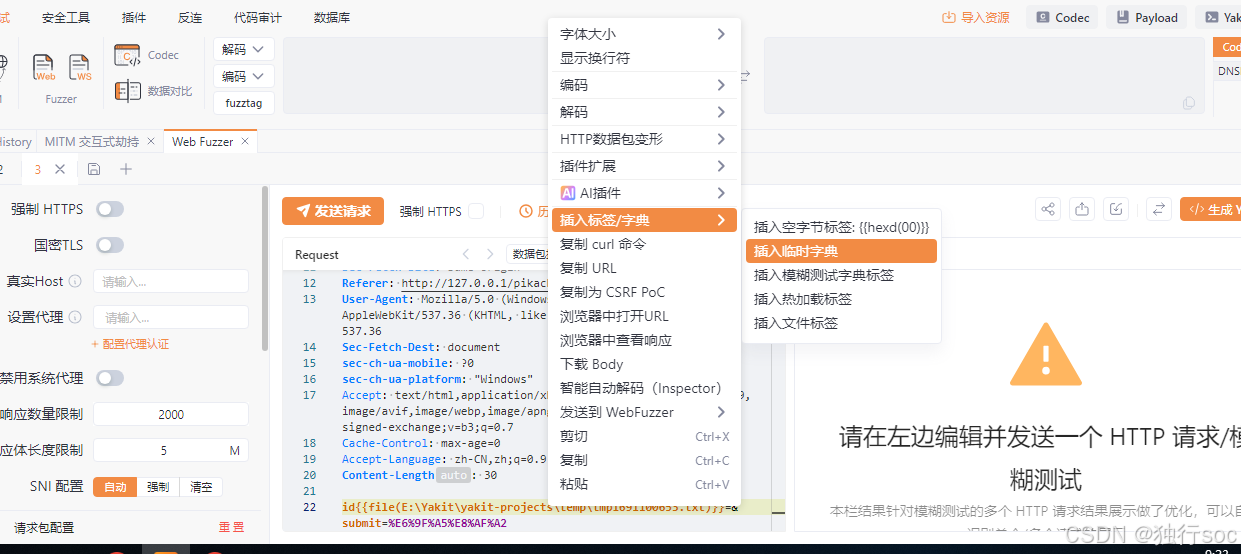Select 插入热加载标签 in submenu
This screenshot has width=1241, height=554.
(841, 299)
